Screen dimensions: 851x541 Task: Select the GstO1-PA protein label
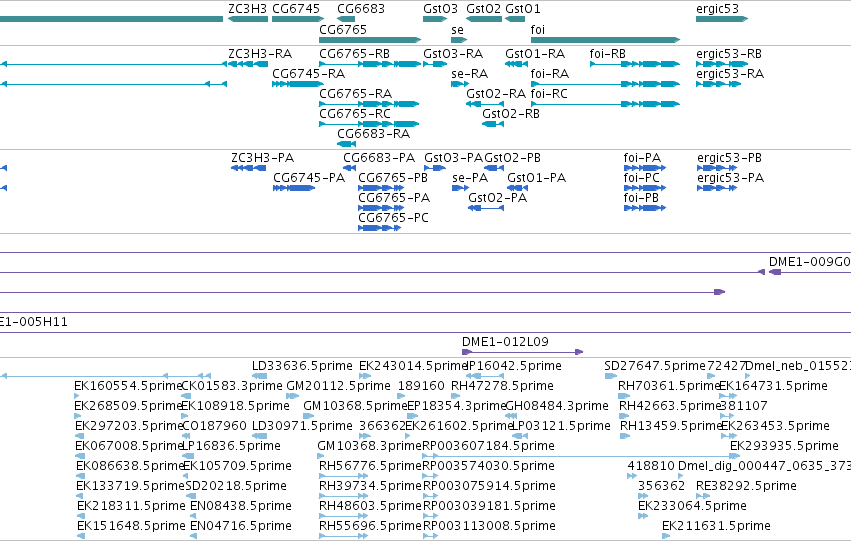pyautogui.click(x=537, y=178)
